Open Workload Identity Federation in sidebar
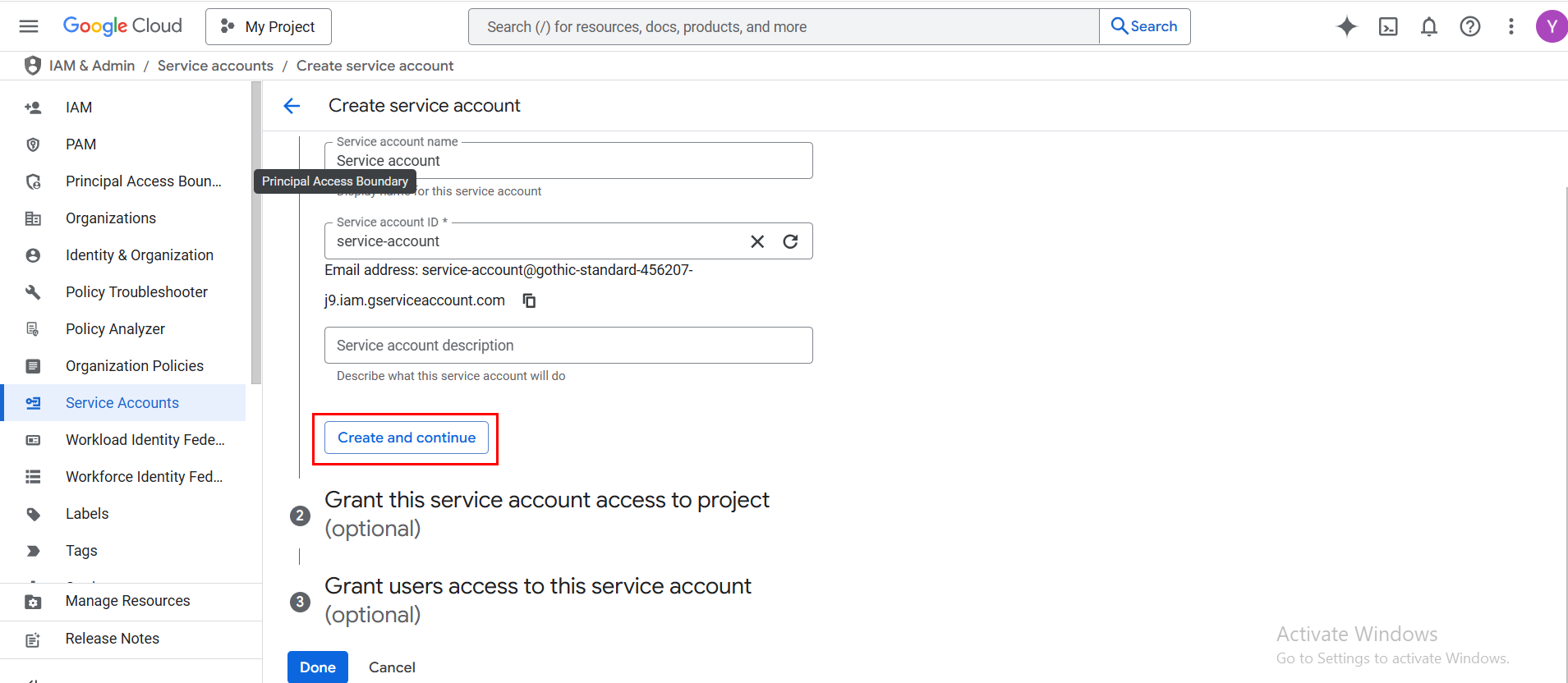1568x683 pixels. coord(145,440)
